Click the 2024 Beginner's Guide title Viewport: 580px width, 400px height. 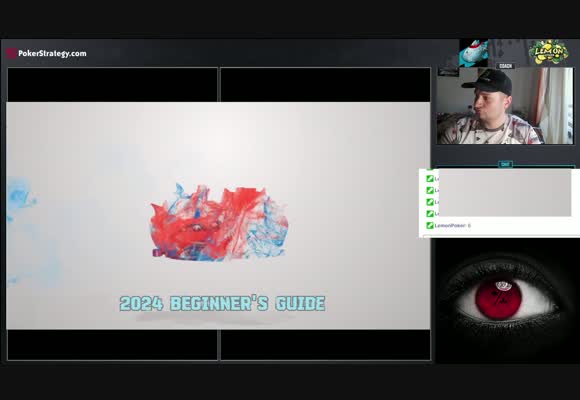[222, 303]
